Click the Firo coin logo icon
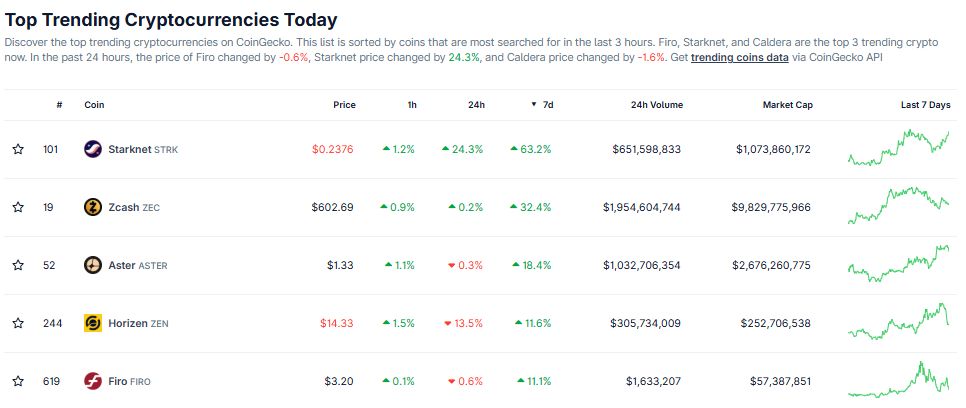 click(93, 381)
